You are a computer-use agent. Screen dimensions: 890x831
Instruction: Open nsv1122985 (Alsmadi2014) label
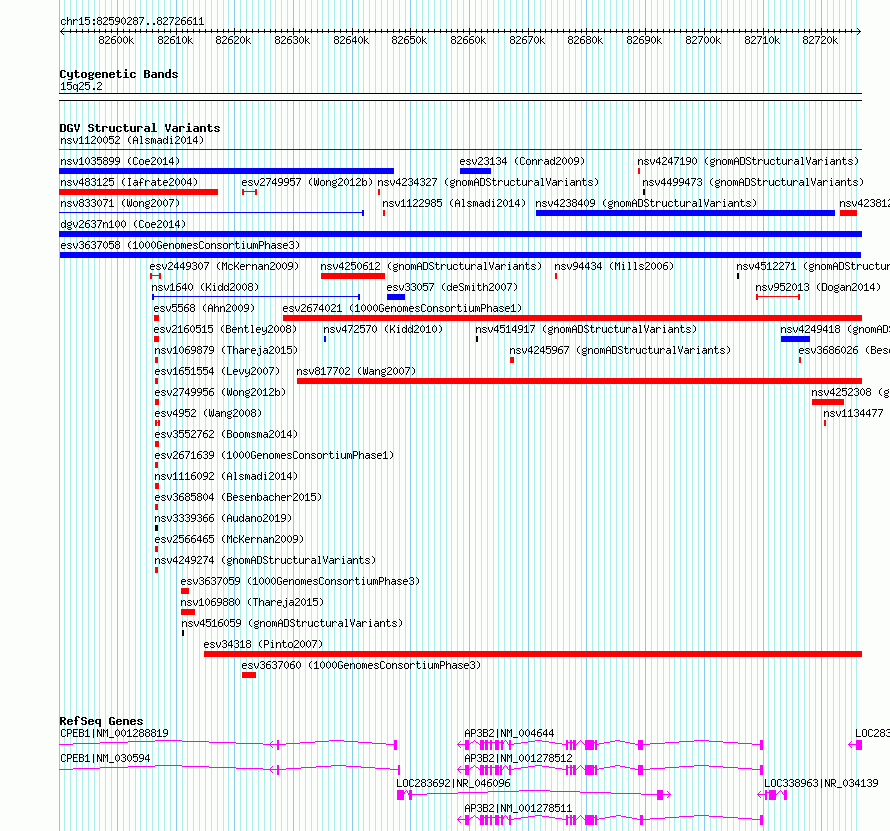(x=454, y=203)
